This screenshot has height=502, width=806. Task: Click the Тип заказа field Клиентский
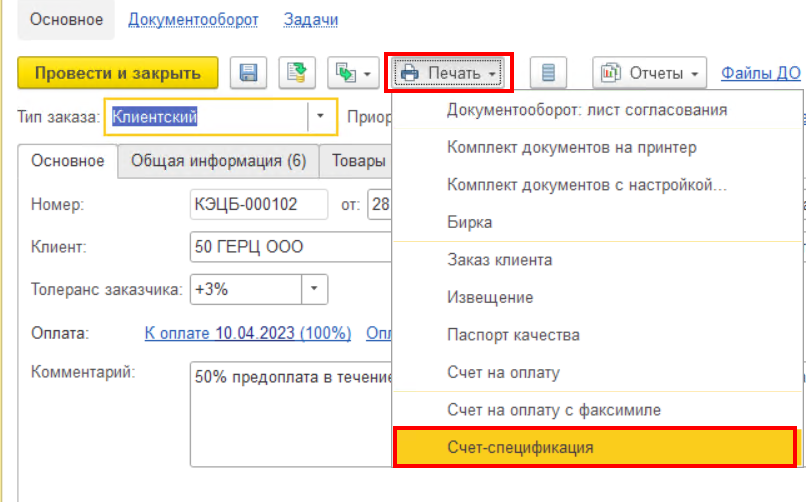(208, 117)
